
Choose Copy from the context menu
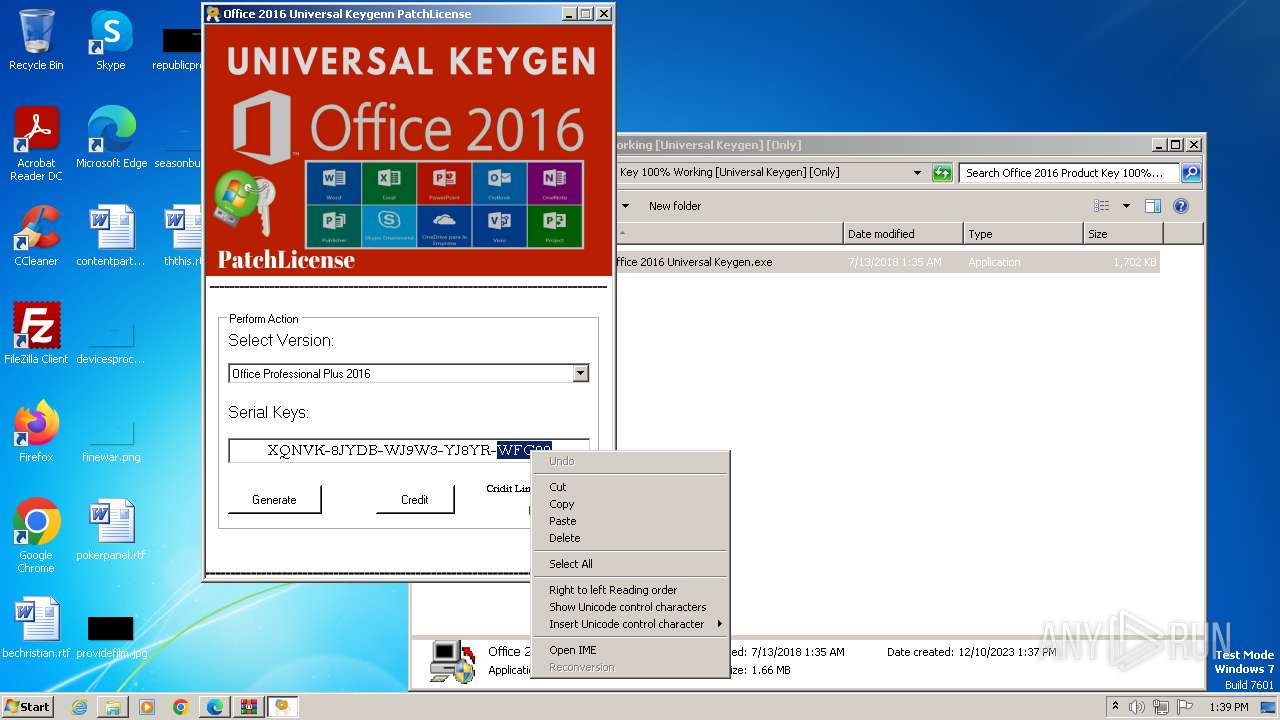(630, 504)
